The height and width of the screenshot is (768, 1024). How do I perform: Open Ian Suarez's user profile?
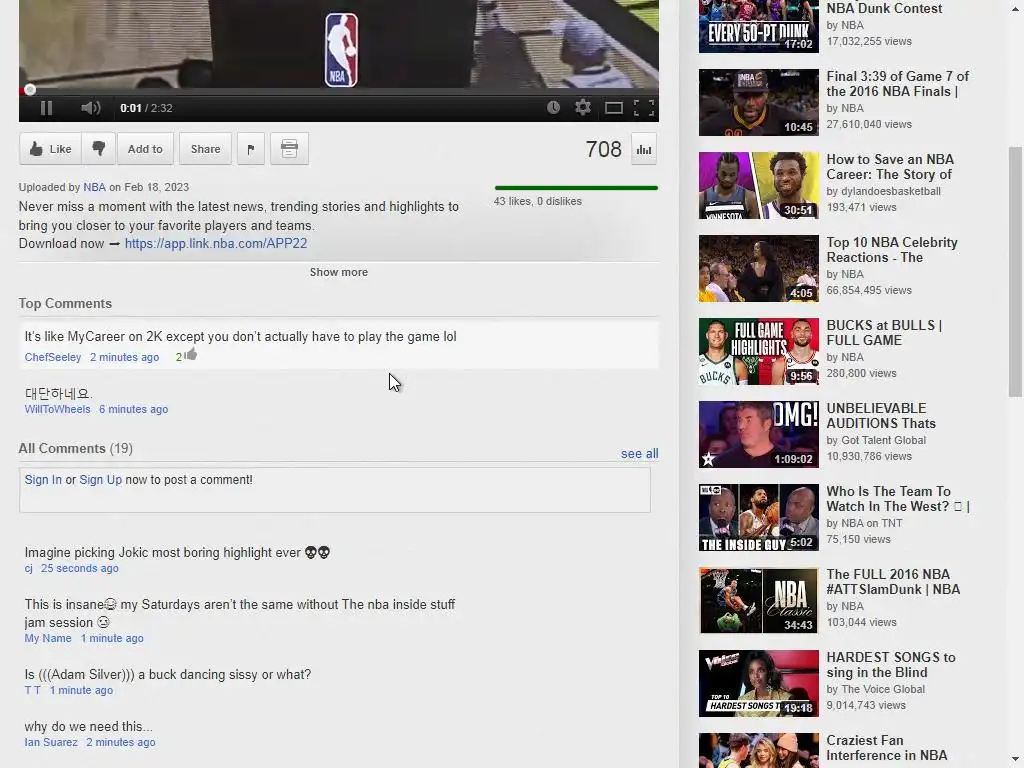point(51,743)
